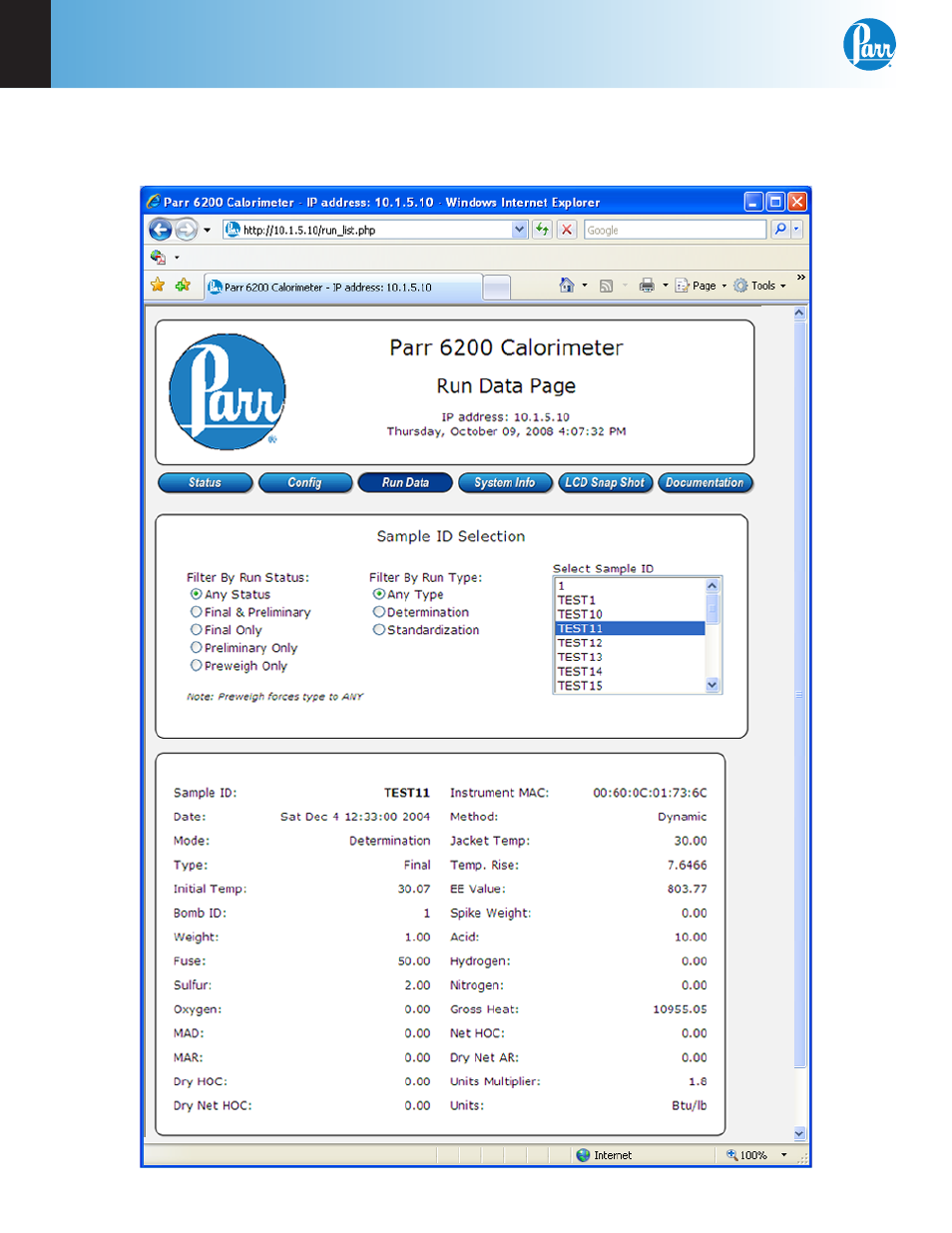The width and height of the screenshot is (952, 1233).
Task: Open the System Info page
Action: (x=505, y=483)
